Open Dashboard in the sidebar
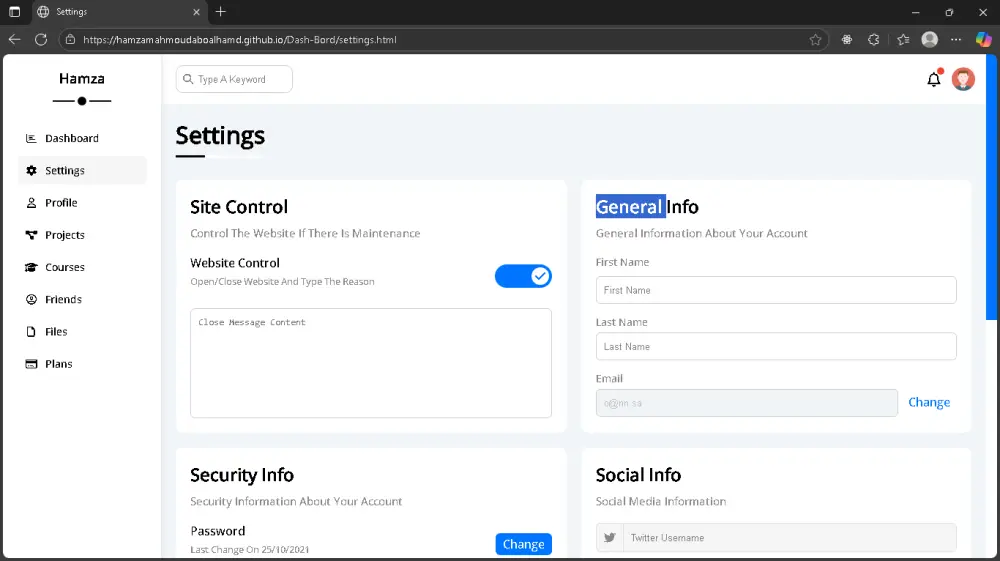 (x=82, y=138)
